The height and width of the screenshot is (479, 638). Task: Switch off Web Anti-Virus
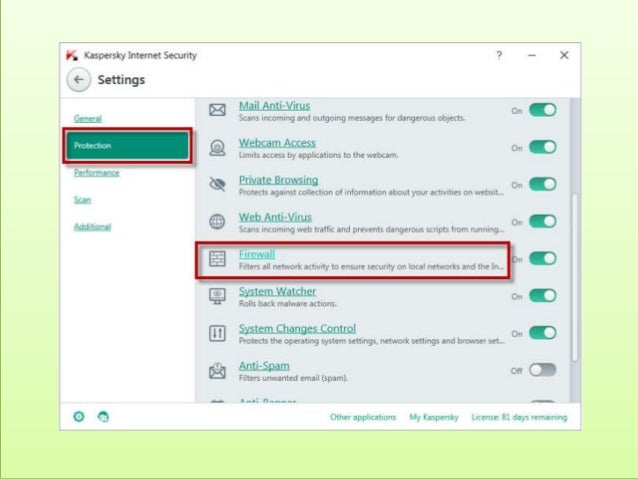[x=543, y=221]
